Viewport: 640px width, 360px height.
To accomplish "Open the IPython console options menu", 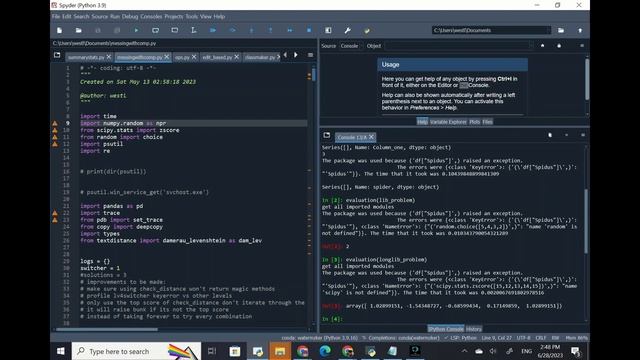I will point(583,135).
